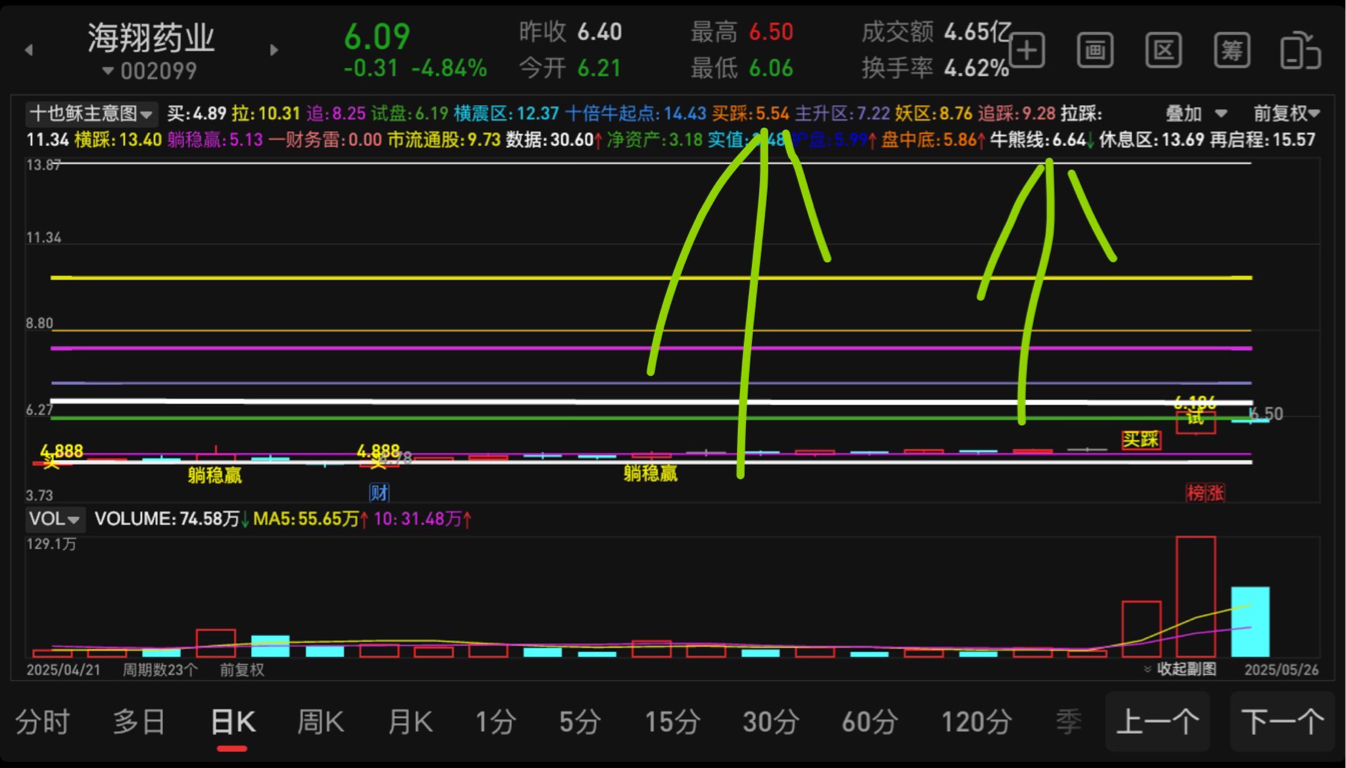Open 十也稣主意图 indicator dropdown
Screen dimensions: 1346x768
(x=91, y=114)
